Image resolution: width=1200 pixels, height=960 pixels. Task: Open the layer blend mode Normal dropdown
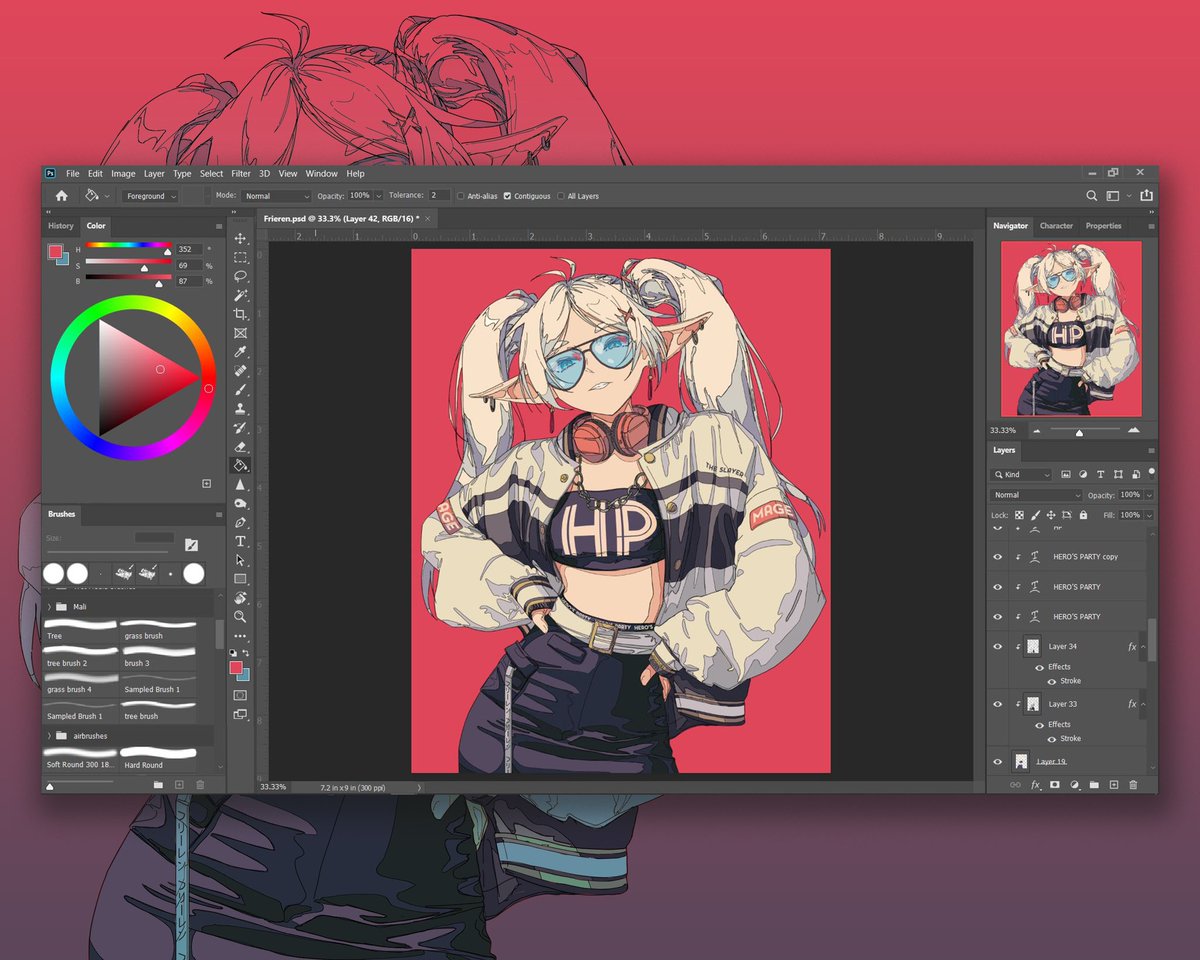coord(1037,495)
